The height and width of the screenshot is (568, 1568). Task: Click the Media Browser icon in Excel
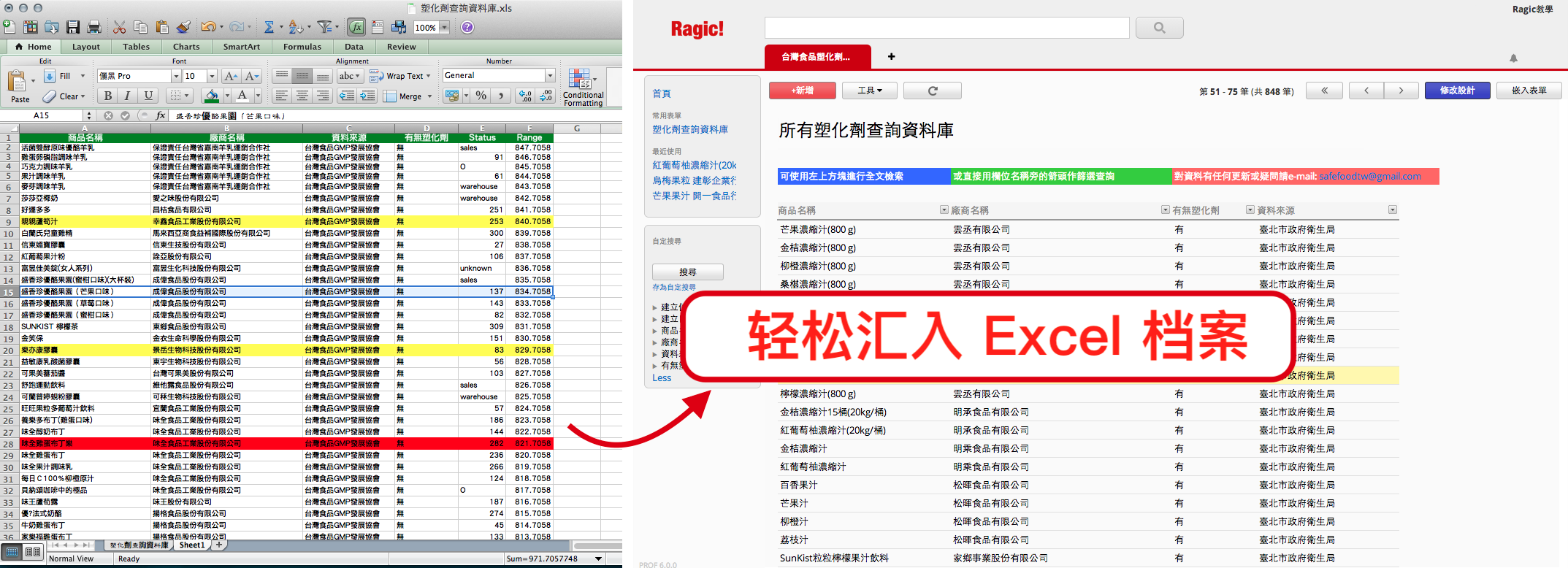(399, 27)
